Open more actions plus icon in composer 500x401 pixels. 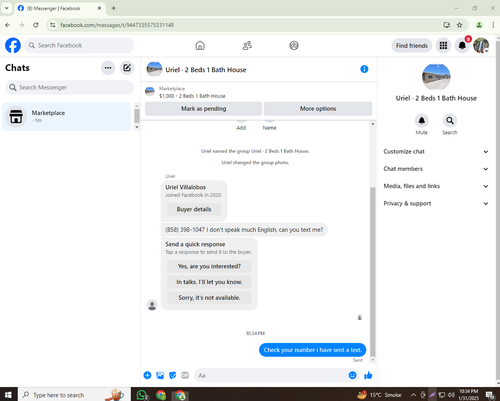click(x=147, y=375)
